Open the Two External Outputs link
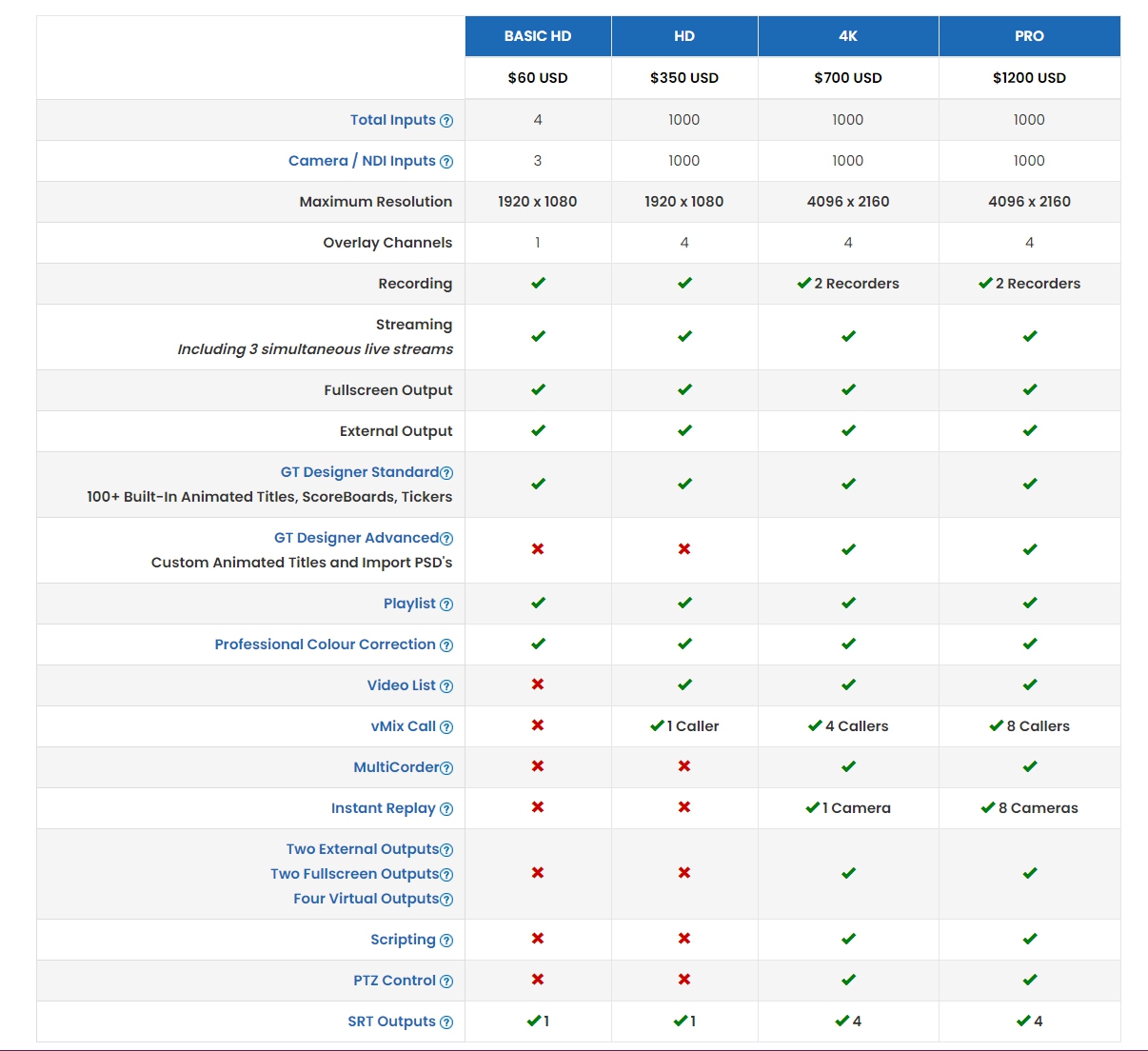Screen dimensions: 1148x1051 point(362,849)
